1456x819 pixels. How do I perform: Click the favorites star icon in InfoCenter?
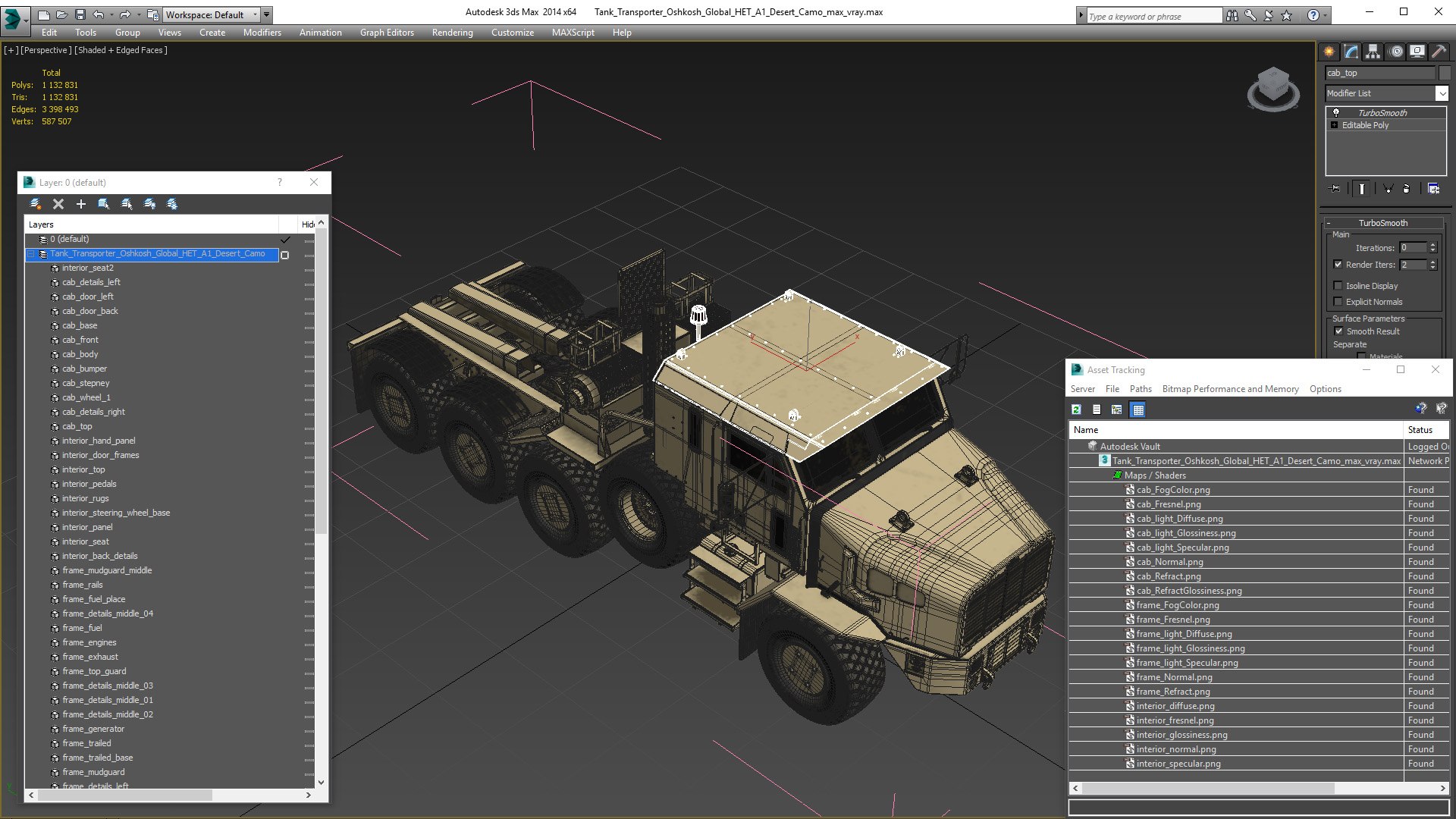point(1286,15)
